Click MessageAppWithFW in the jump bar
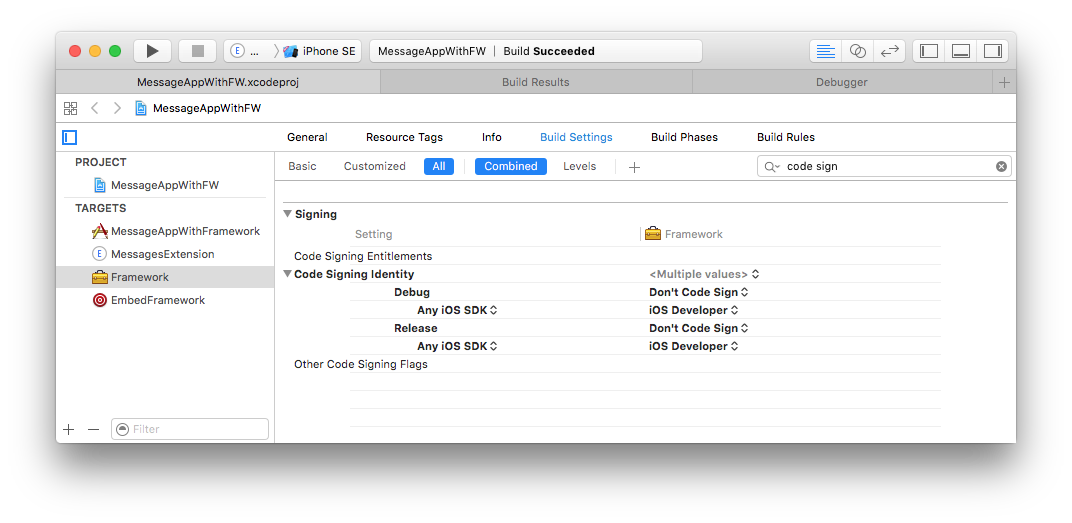 coord(198,108)
